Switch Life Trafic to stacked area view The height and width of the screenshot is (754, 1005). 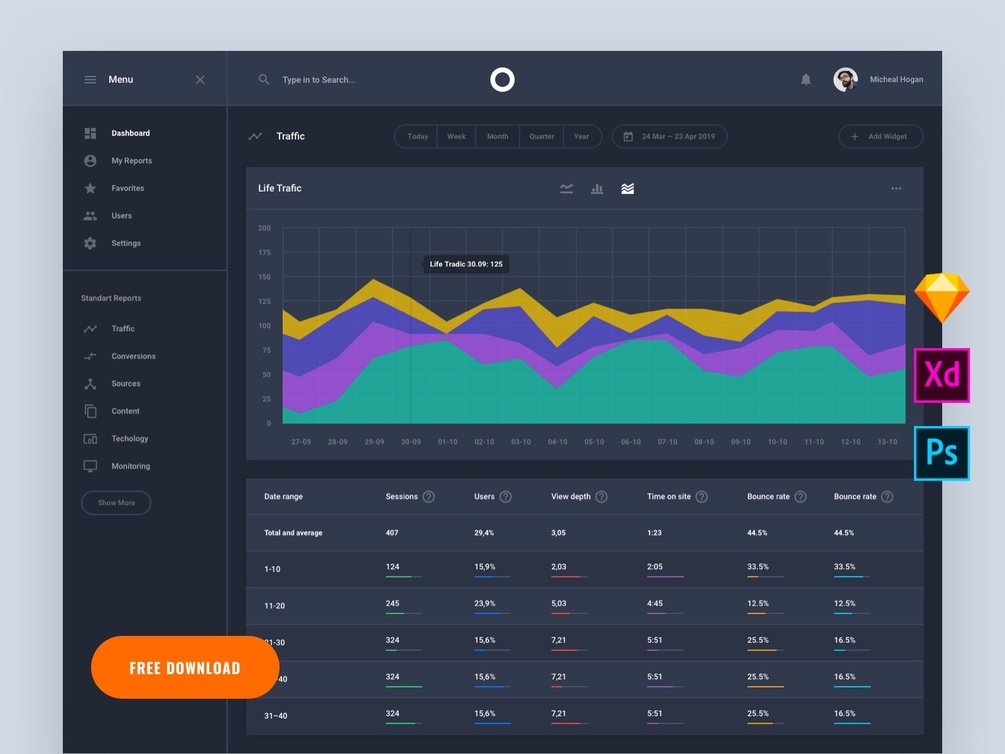tap(627, 188)
